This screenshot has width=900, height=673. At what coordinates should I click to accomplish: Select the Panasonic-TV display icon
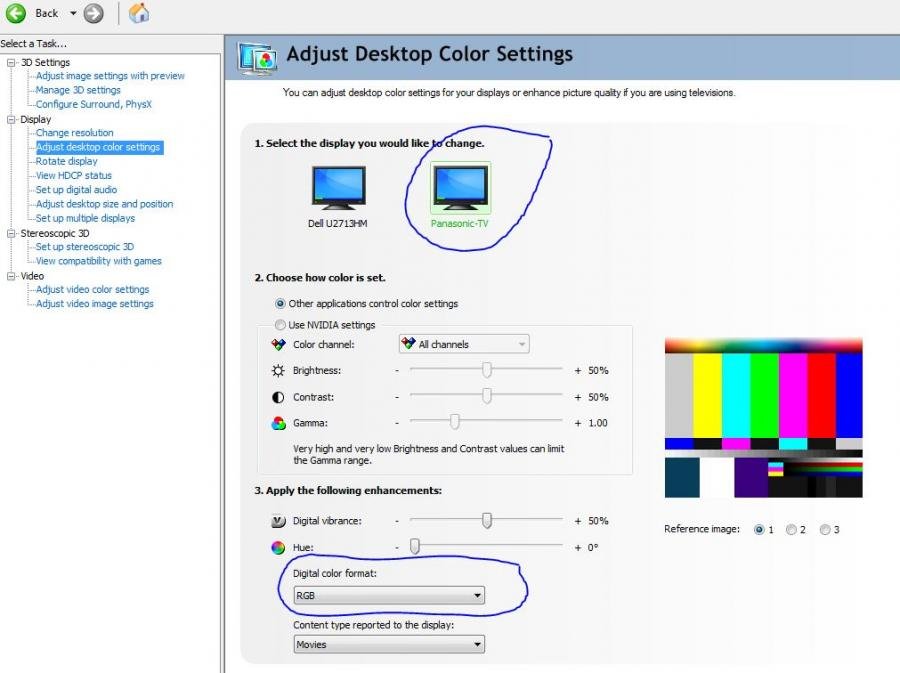[x=460, y=188]
